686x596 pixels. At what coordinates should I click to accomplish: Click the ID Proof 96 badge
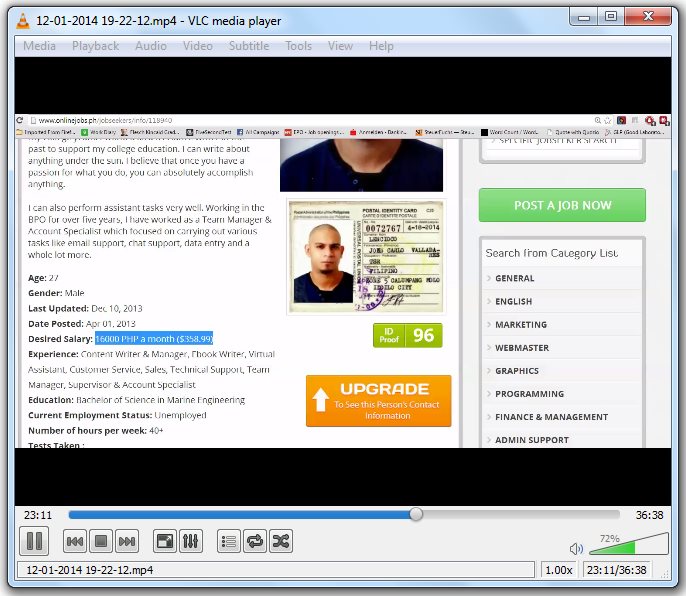(x=408, y=336)
